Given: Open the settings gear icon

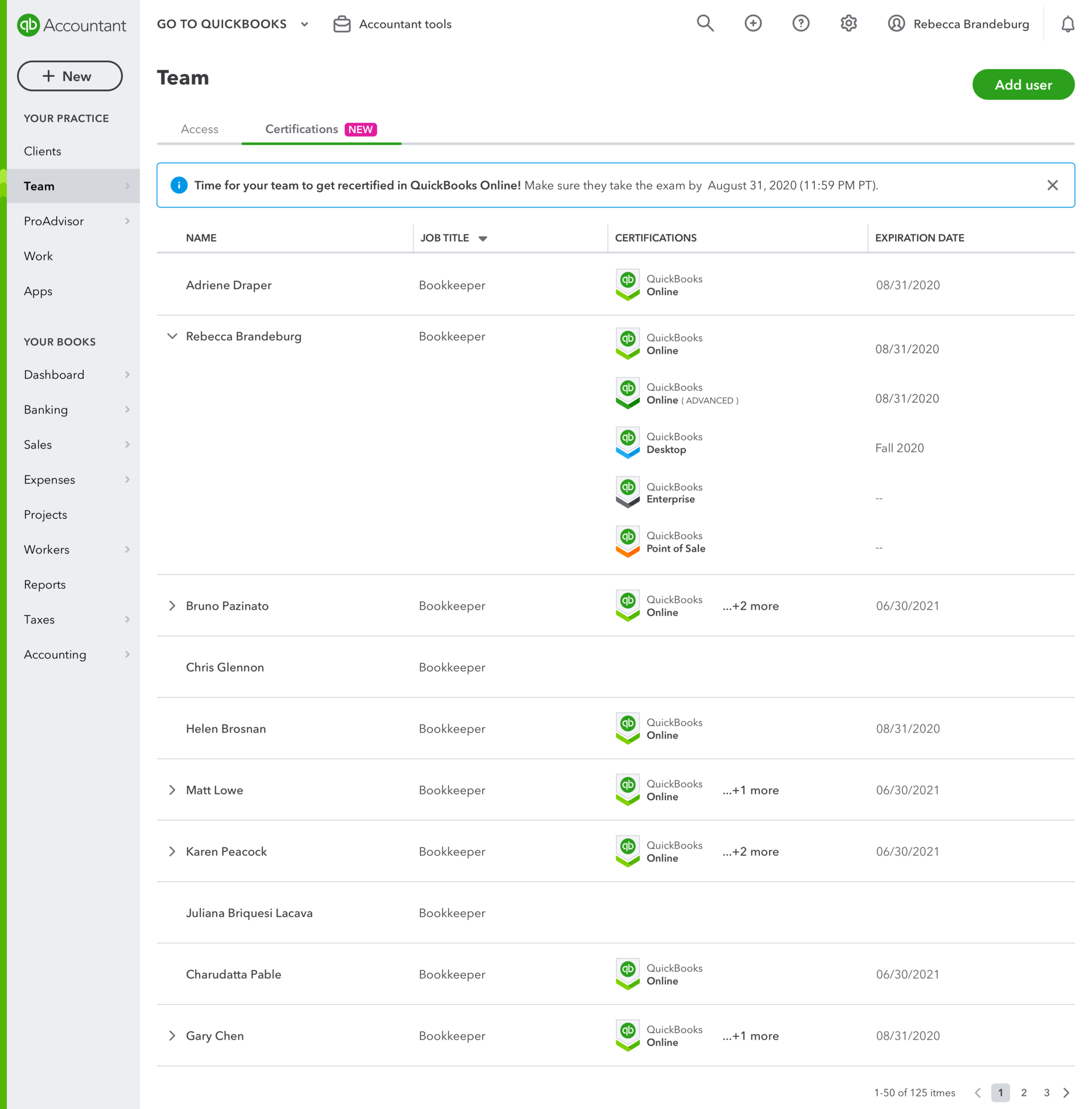Looking at the screenshot, I should coord(848,23).
